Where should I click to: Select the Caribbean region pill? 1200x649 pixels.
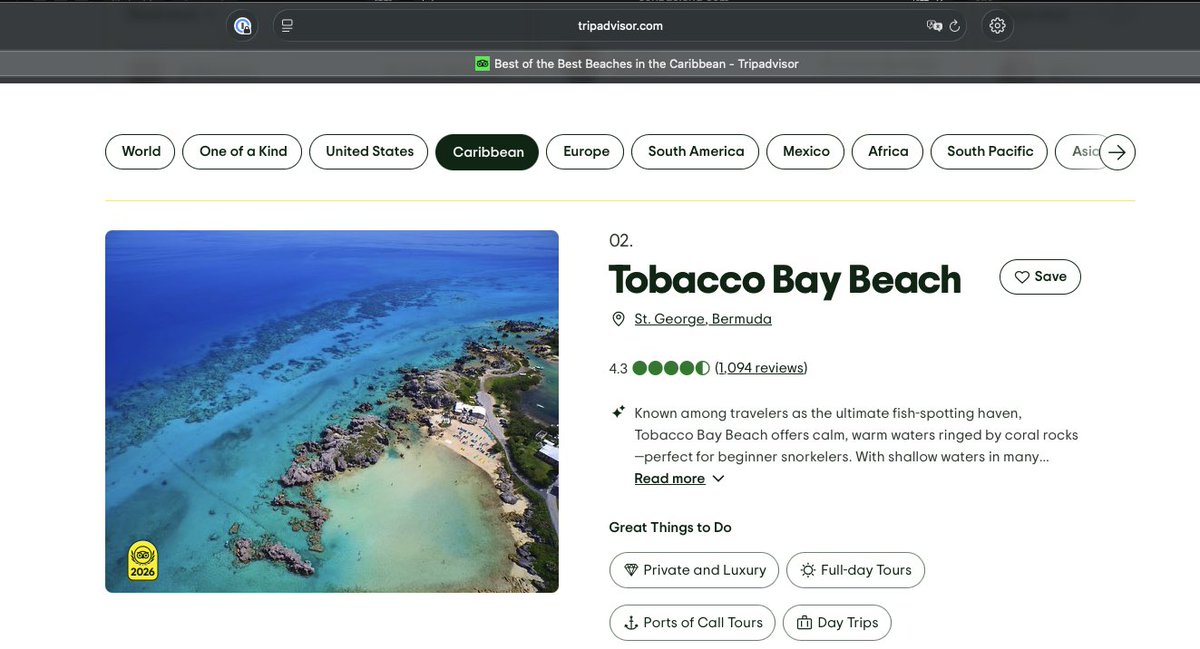(488, 152)
